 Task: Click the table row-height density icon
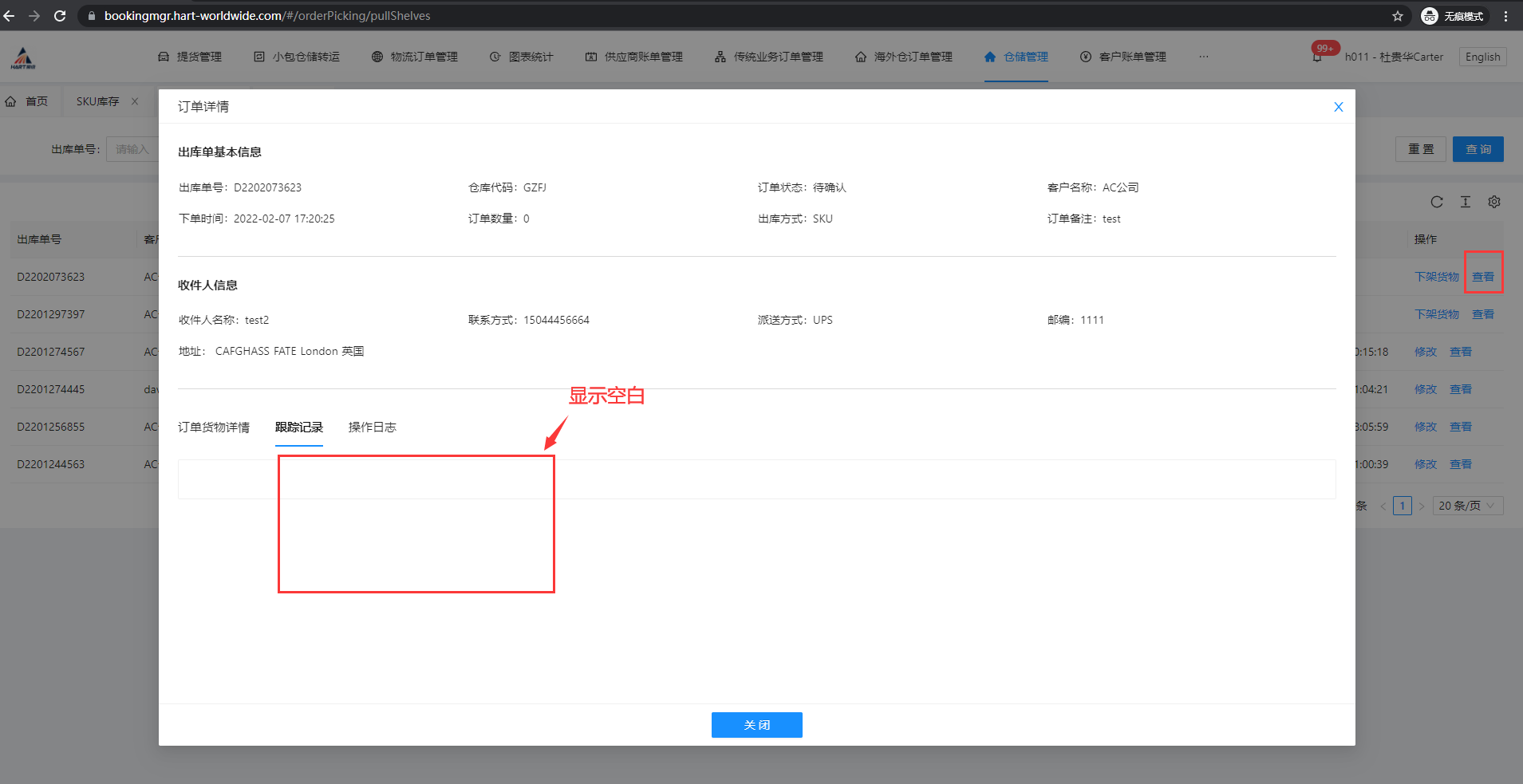(1466, 202)
